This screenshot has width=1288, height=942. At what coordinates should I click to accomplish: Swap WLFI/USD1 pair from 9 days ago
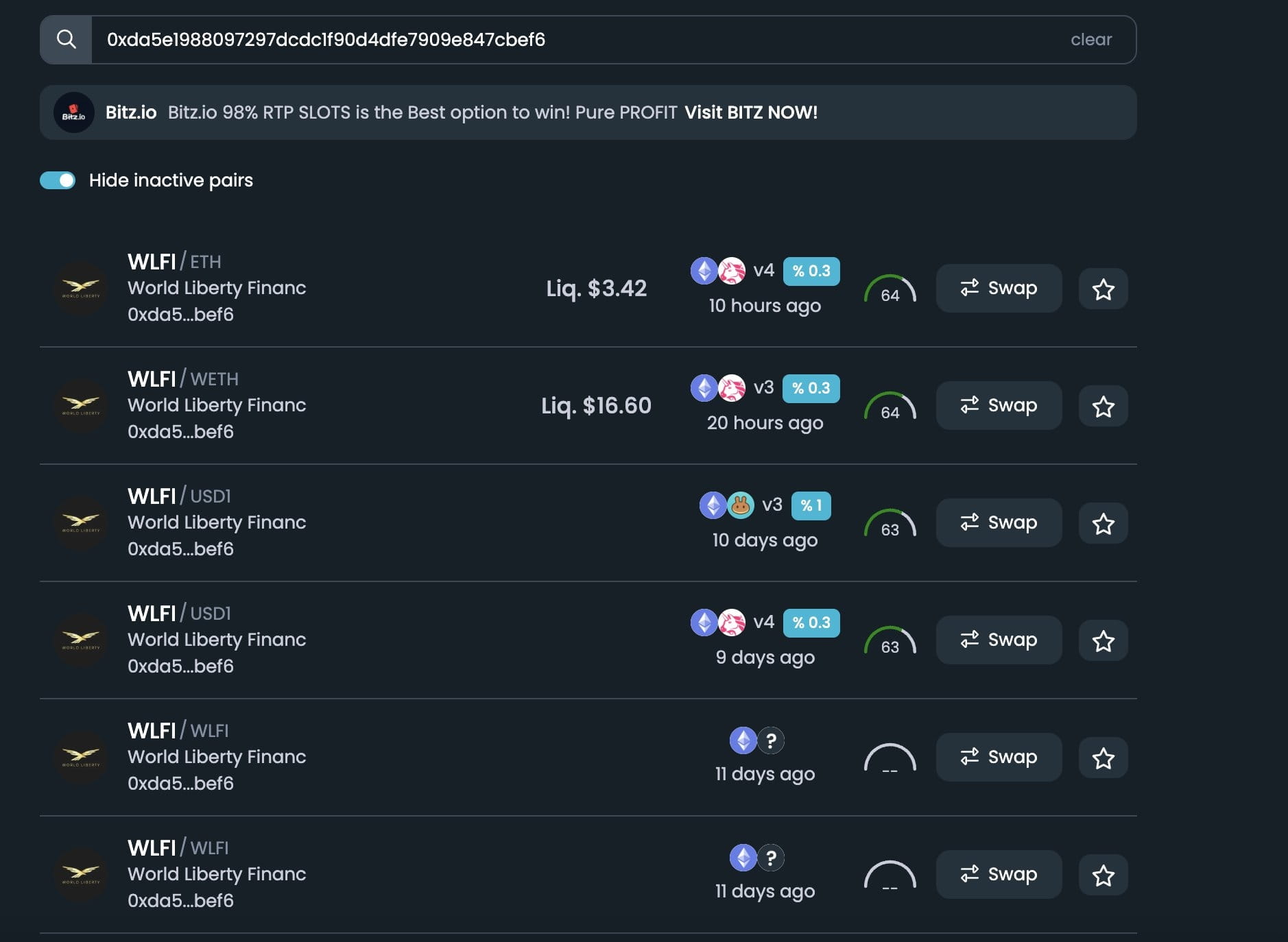[999, 640]
